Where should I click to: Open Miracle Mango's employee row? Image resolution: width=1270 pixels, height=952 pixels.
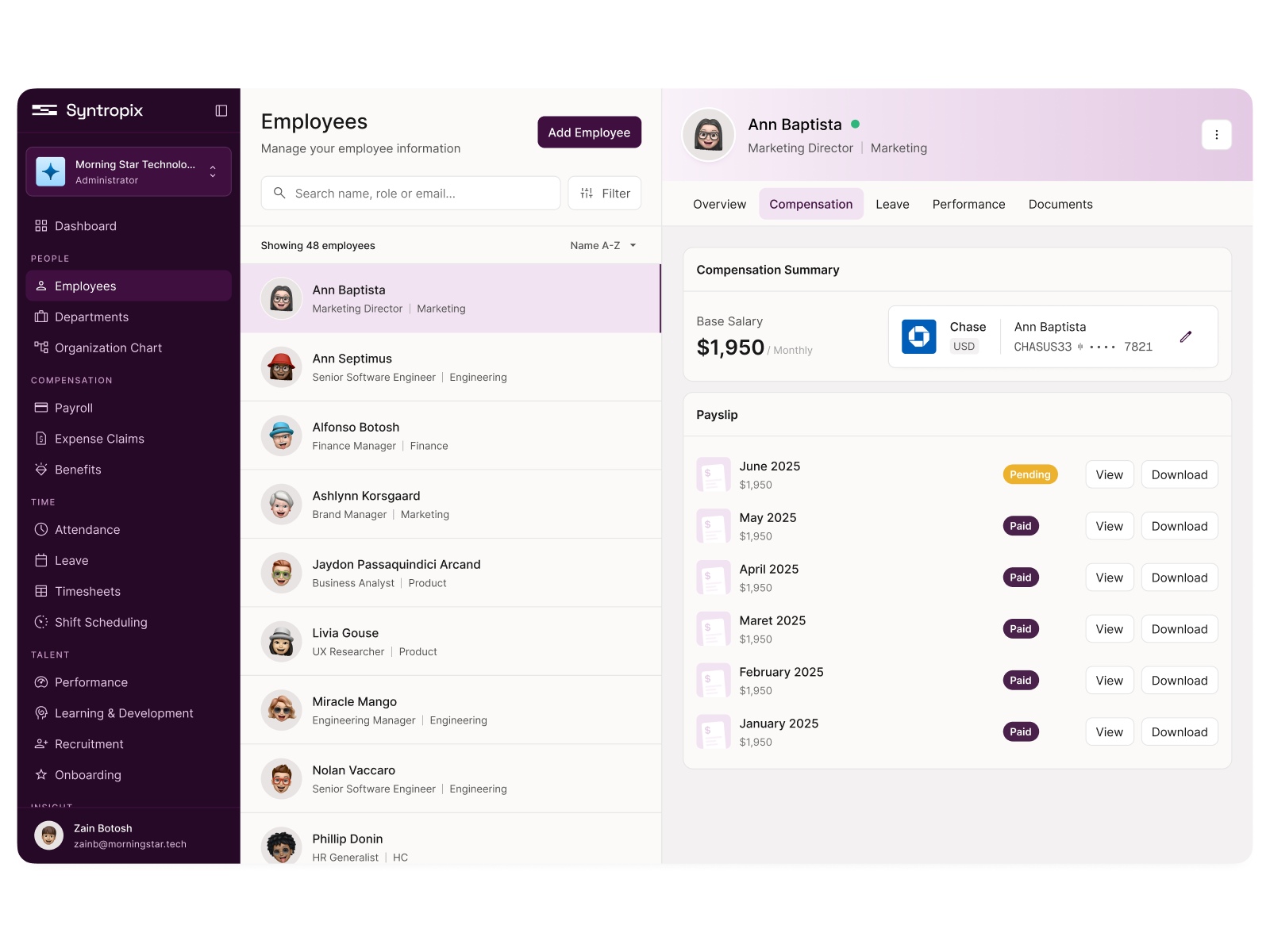point(451,710)
